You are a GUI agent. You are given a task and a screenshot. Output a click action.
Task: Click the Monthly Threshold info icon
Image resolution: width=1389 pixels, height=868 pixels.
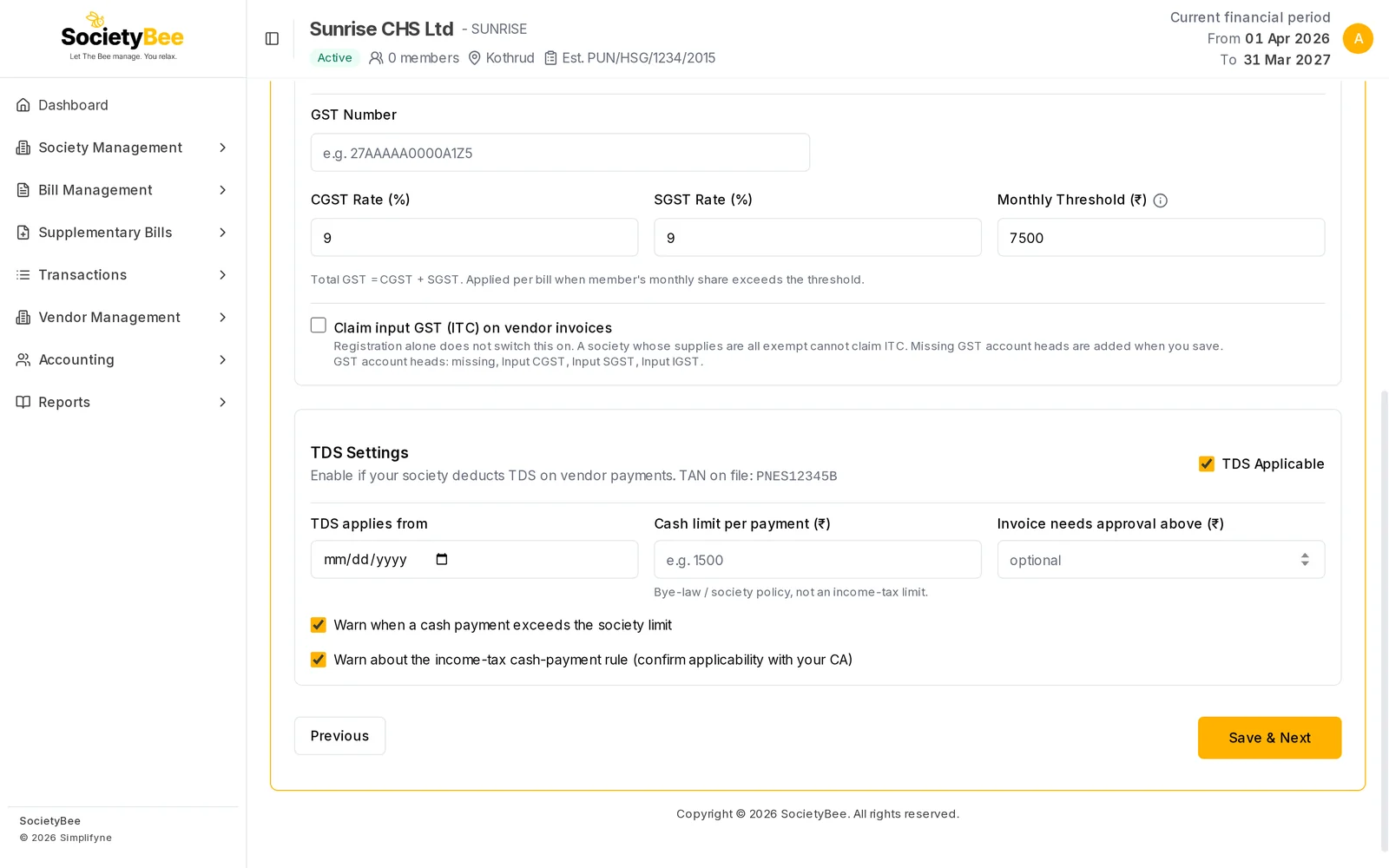click(1161, 201)
